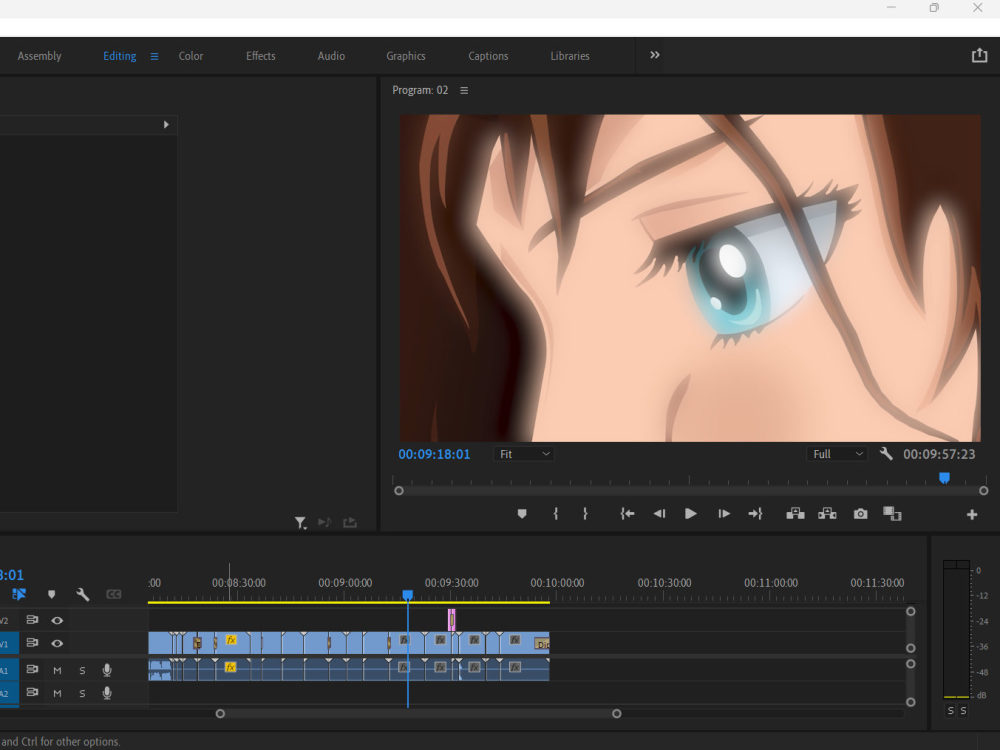Enable voice-over record on A2
The width and height of the screenshot is (1000, 750).
[x=107, y=693]
